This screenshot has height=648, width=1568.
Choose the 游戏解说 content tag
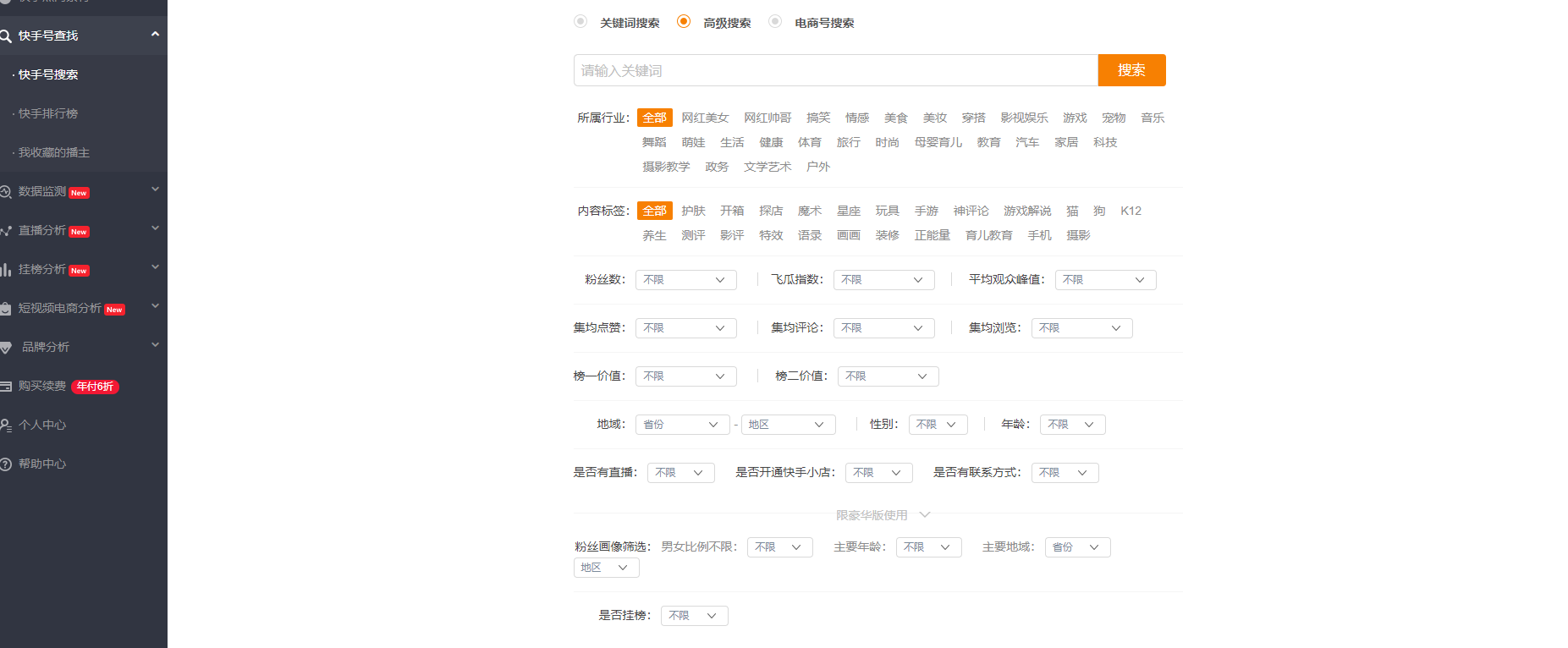pos(1027,211)
